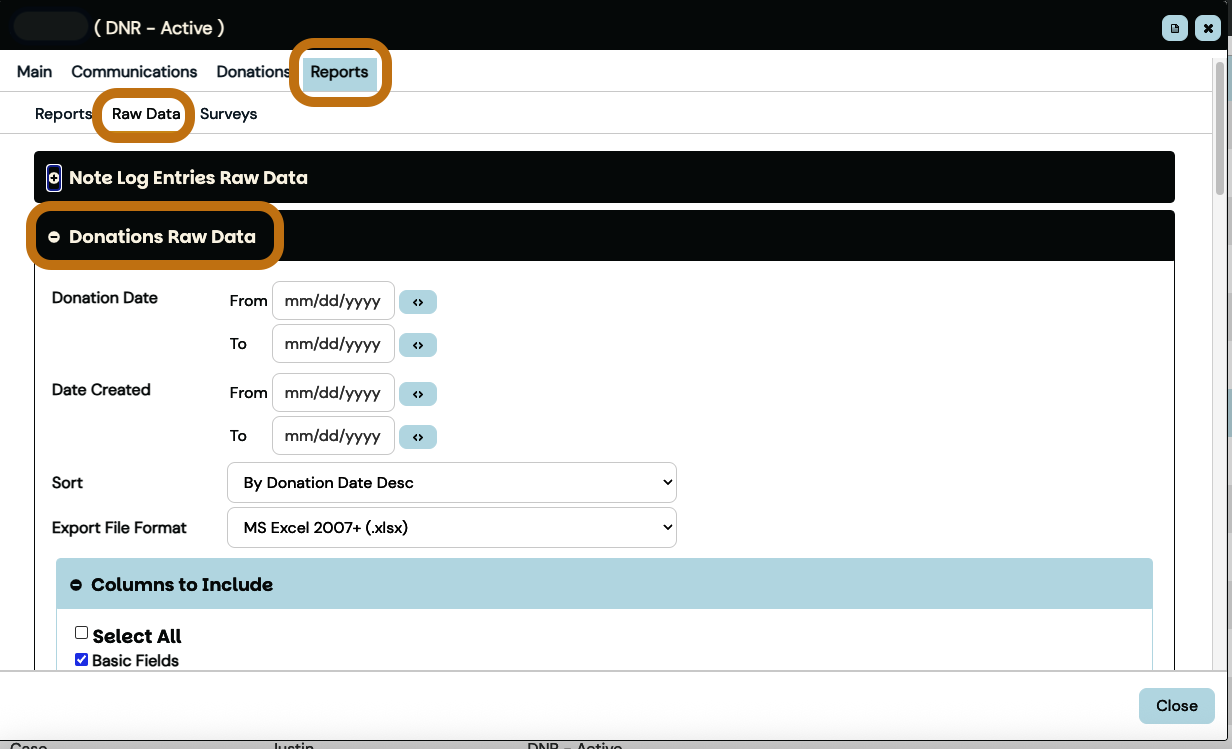1232x749 pixels.
Task: Expand Note Log Entries Raw Data section
Action: (54, 178)
